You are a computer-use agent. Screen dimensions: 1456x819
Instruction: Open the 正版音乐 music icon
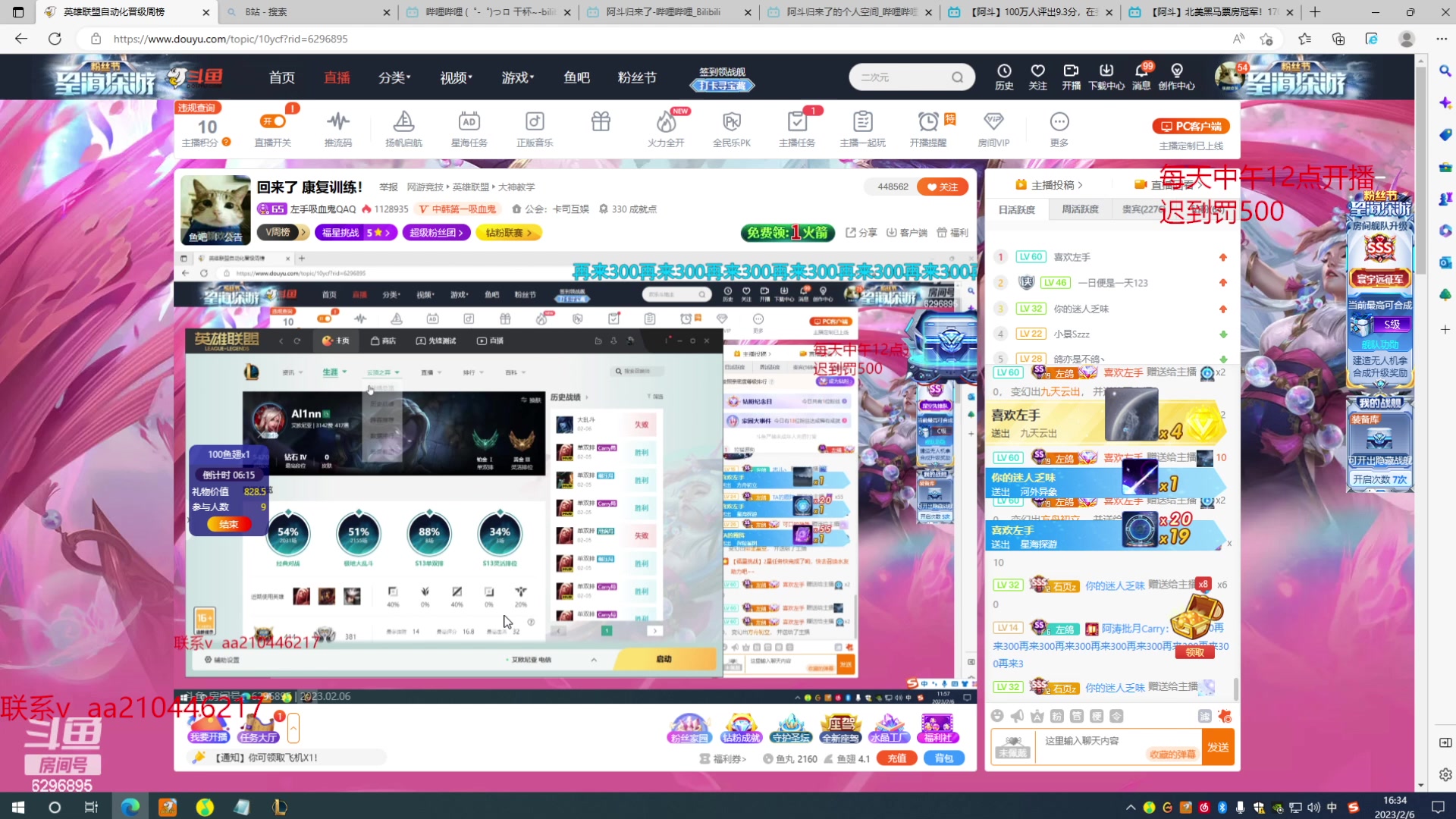click(x=535, y=128)
